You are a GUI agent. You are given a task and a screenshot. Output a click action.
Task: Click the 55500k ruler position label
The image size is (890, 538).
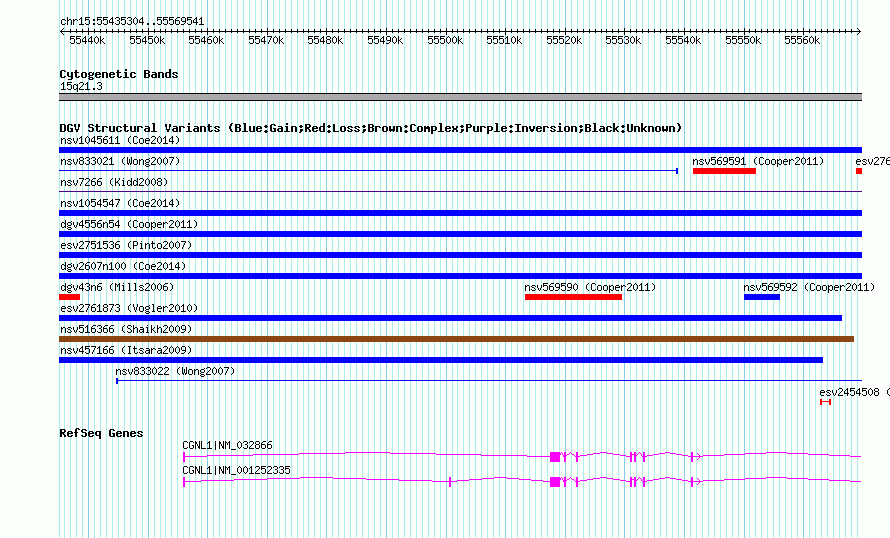(444, 40)
